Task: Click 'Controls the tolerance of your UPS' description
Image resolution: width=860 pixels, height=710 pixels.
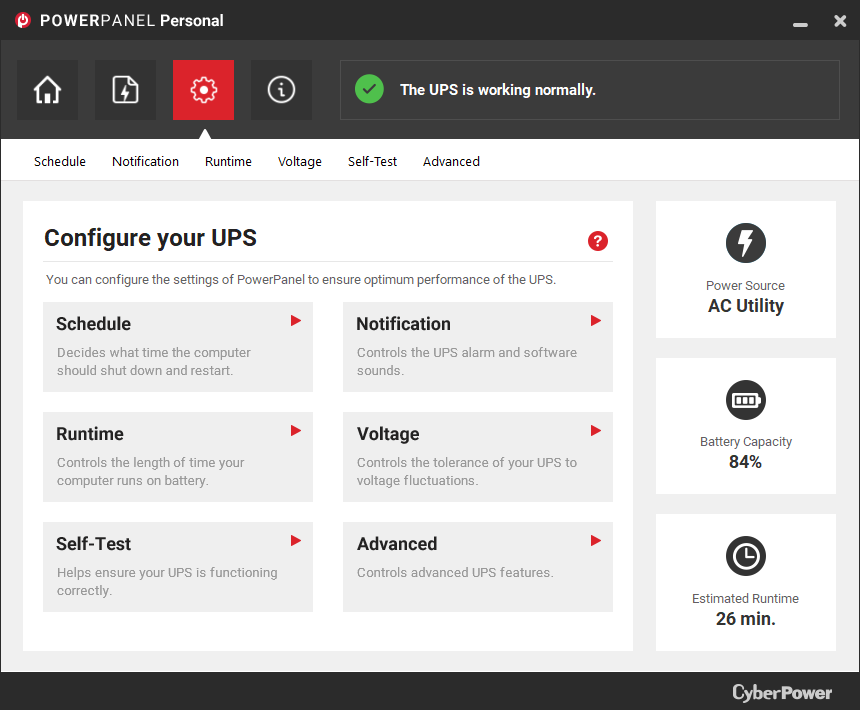Action: tap(467, 472)
